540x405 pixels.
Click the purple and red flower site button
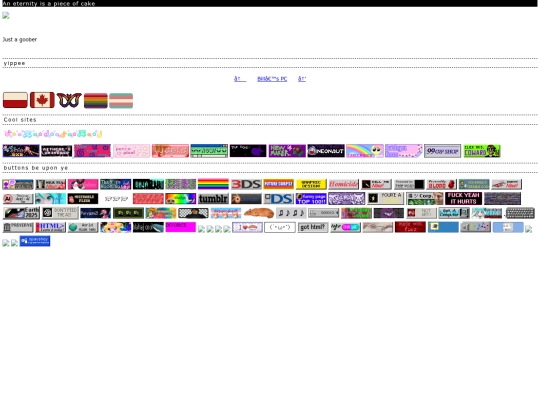tap(287, 151)
